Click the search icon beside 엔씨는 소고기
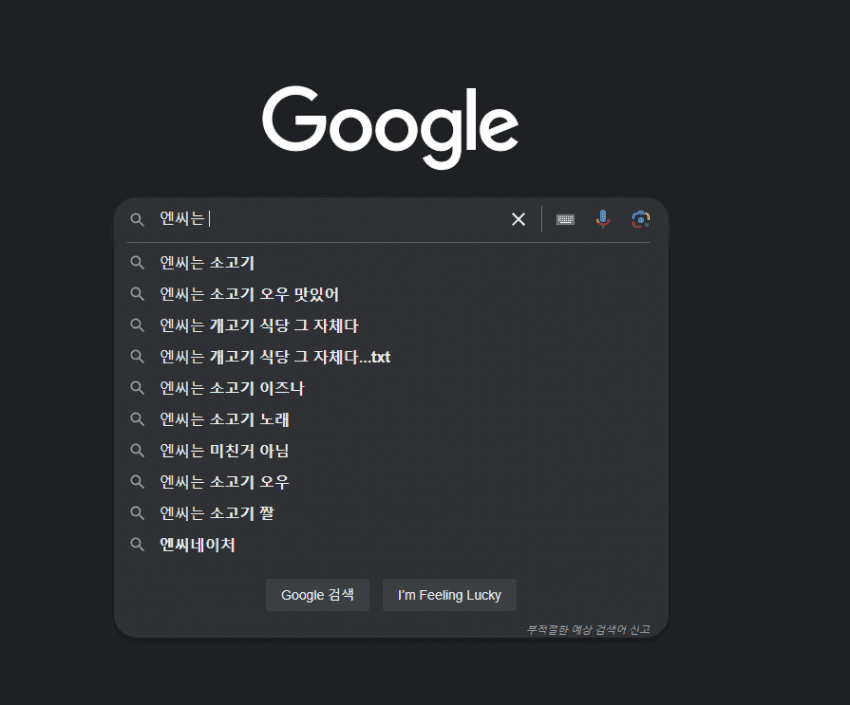Viewport: 850px width, 705px height. pyautogui.click(x=139, y=263)
